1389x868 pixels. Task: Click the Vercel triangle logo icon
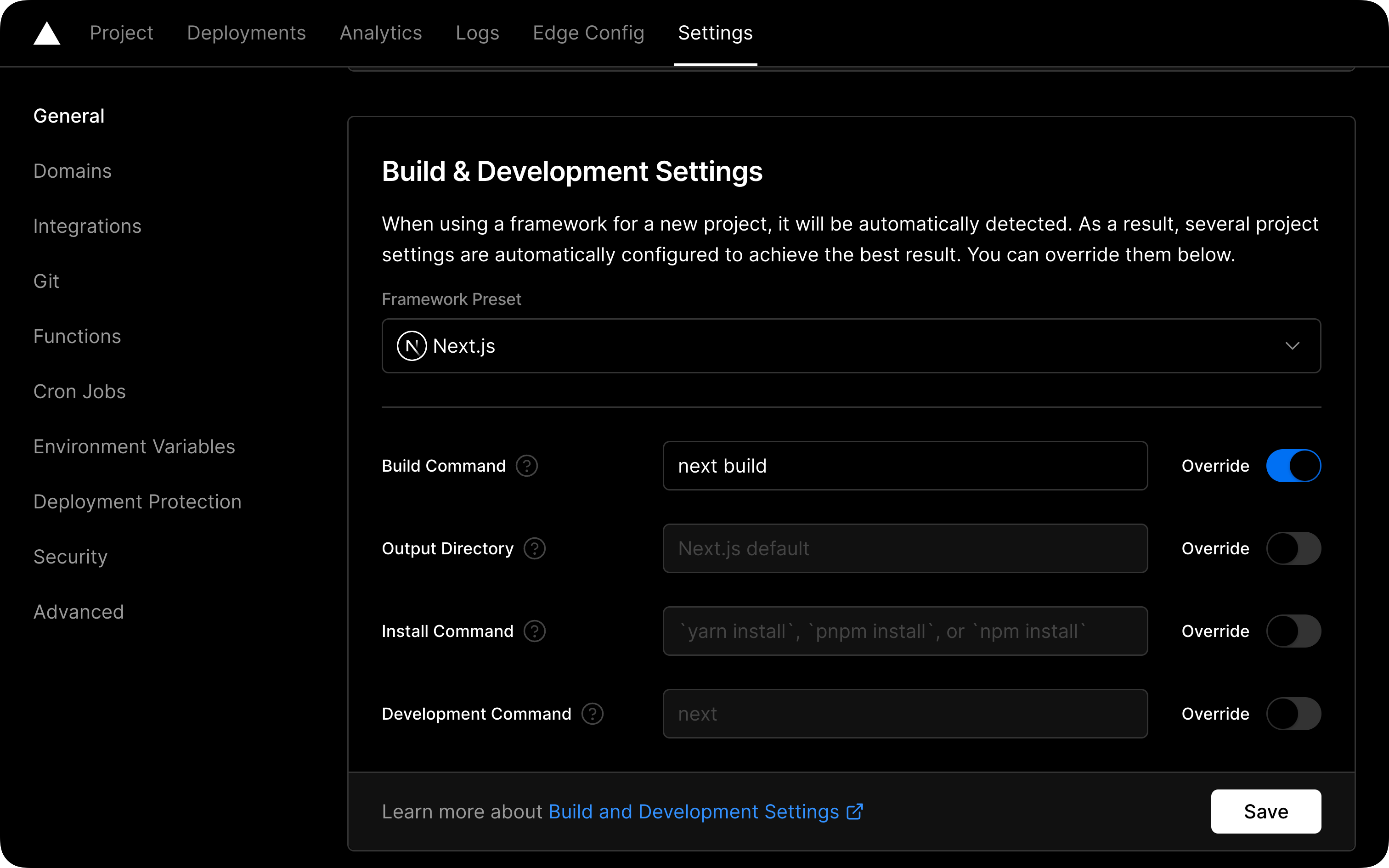(47, 32)
